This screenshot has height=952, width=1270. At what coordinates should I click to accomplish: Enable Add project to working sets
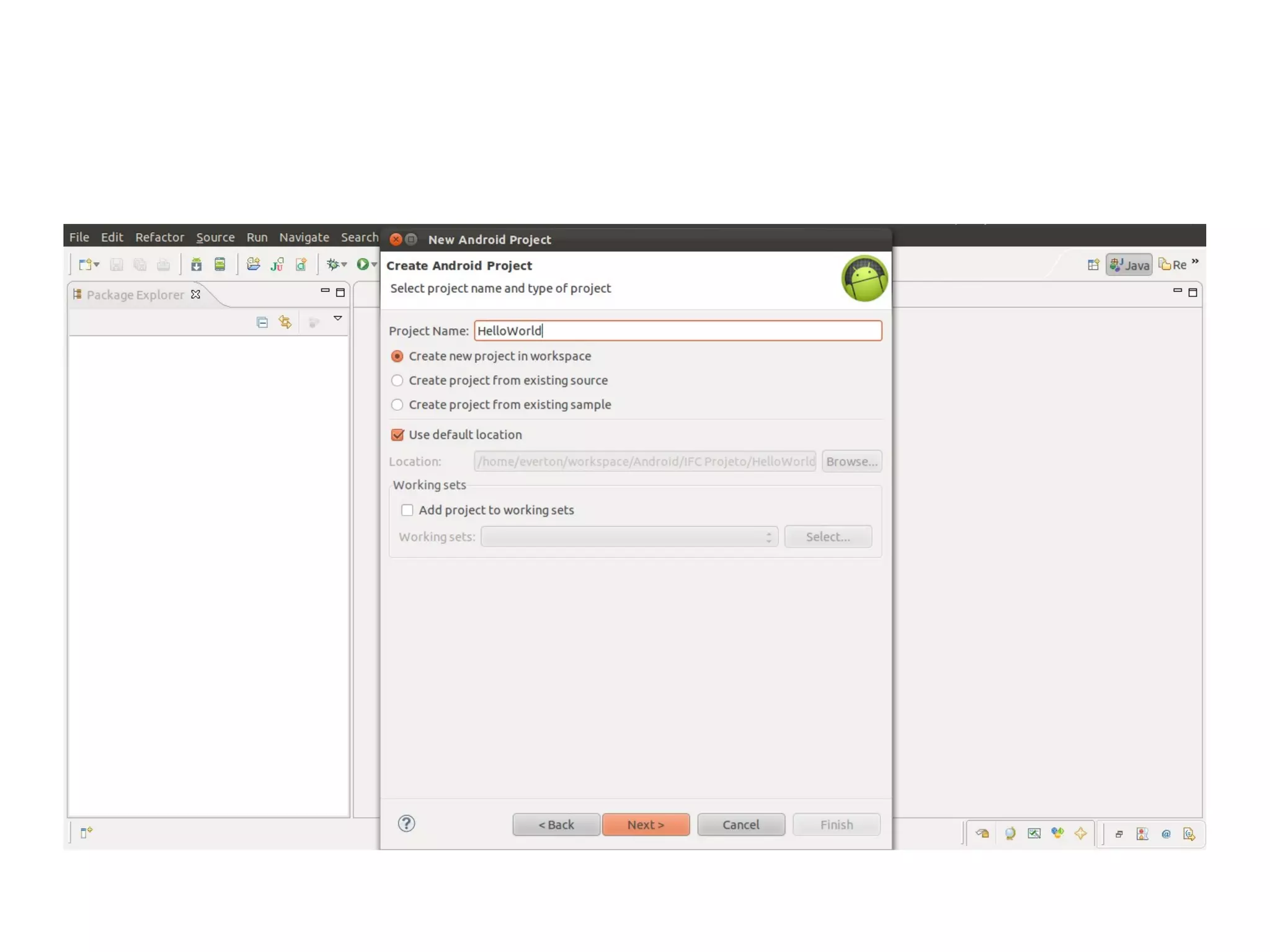[407, 510]
